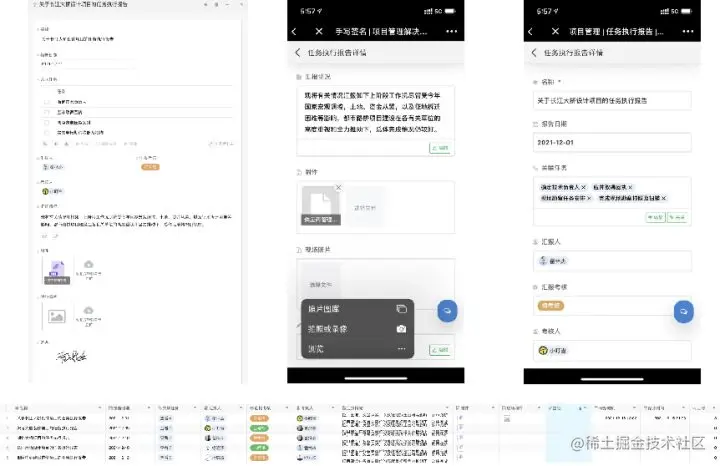This screenshot has width=720, height=466.
Task: Open blue chat bubble in middle phone
Action: [x=447, y=311]
